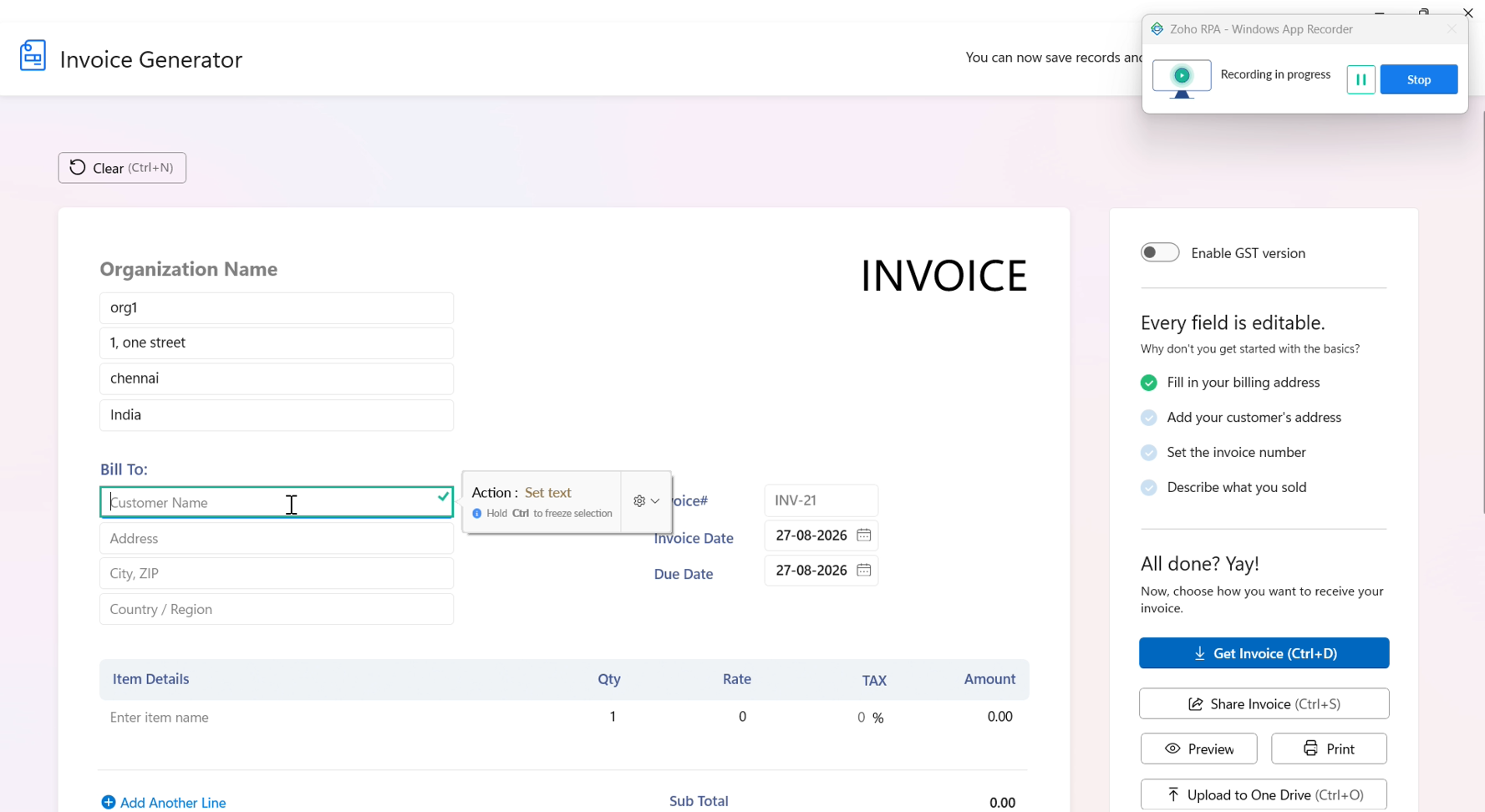
Task: Click the check circle beside Describe what you sold
Action: click(1149, 487)
